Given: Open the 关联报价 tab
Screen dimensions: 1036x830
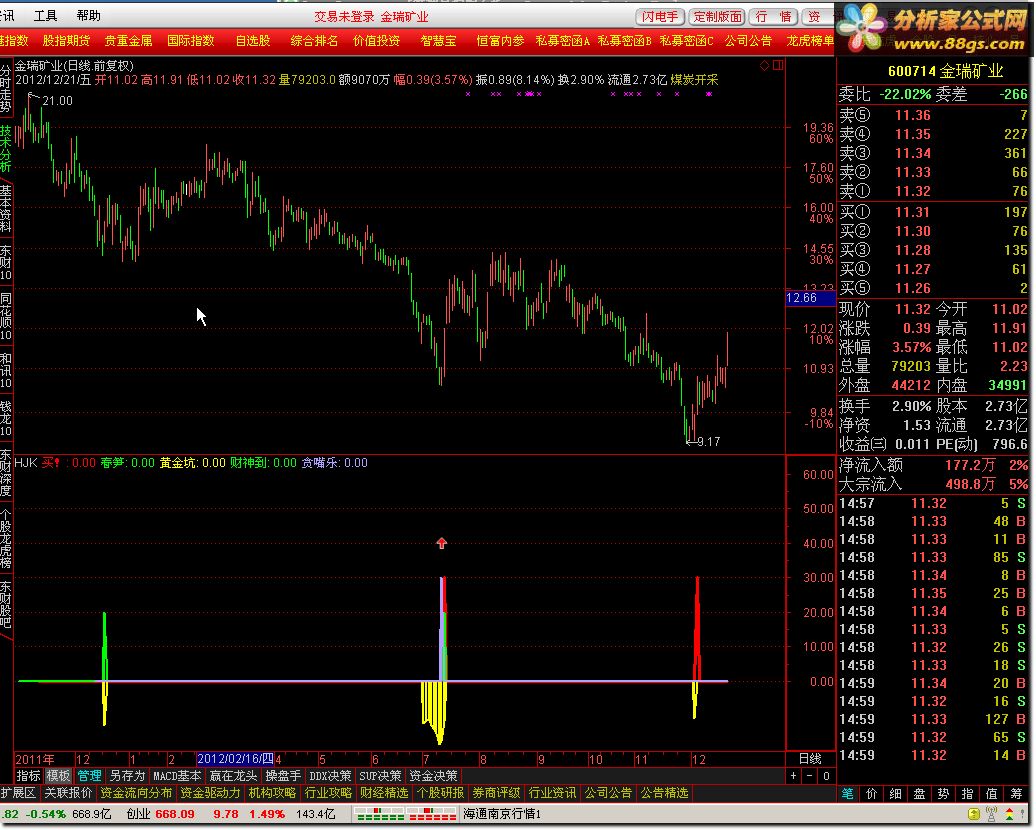Looking at the screenshot, I should [68, 793].
